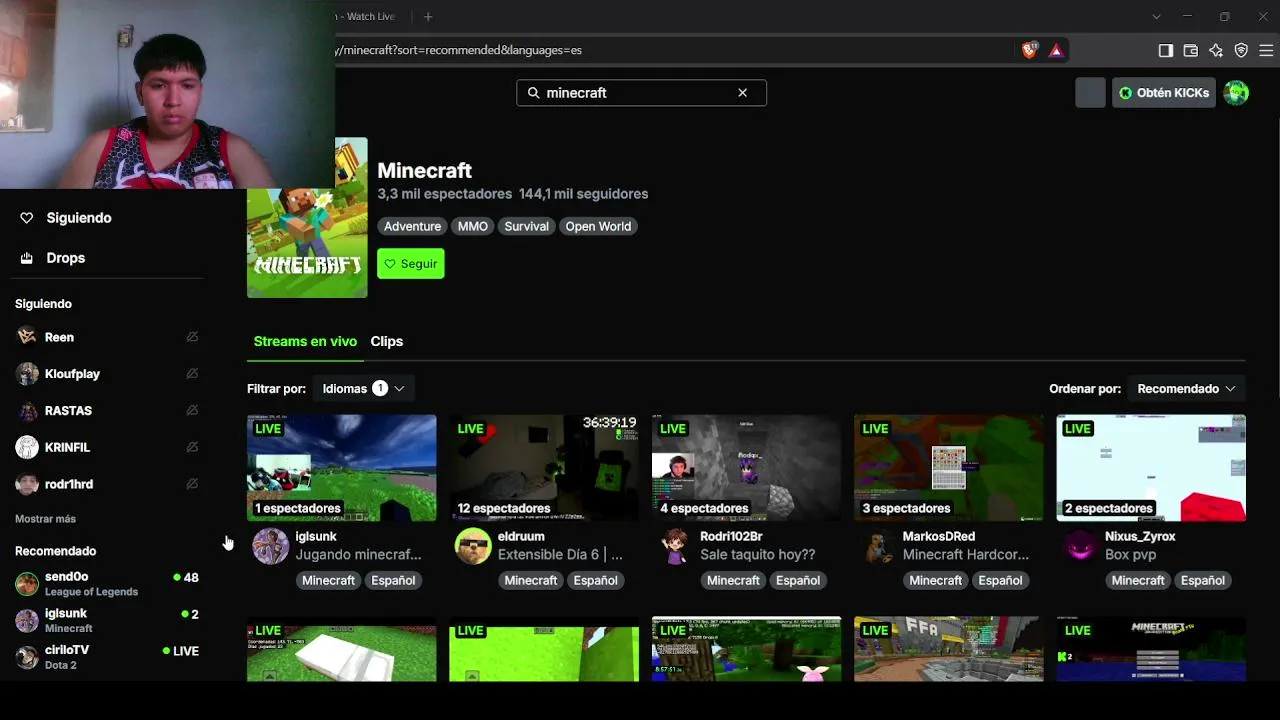Open the 'Box pvp' stream title
Image resolution: width=1280 pixels, height=720 pixels.
(1130, 555)
